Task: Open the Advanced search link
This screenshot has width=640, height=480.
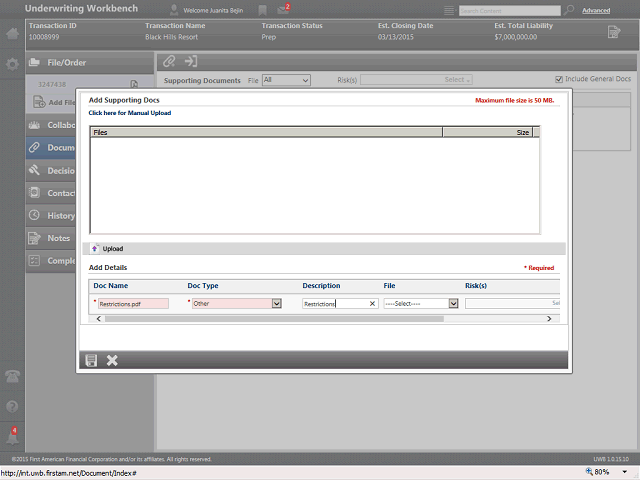Action: pyautogui.click(x=596, y=11)
